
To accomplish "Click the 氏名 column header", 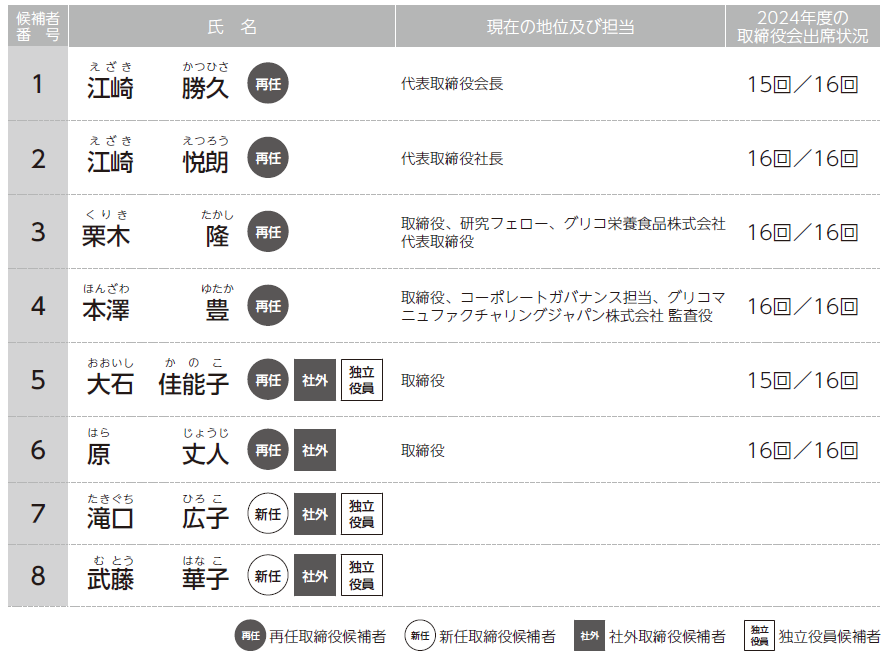I will pos(232,27).
